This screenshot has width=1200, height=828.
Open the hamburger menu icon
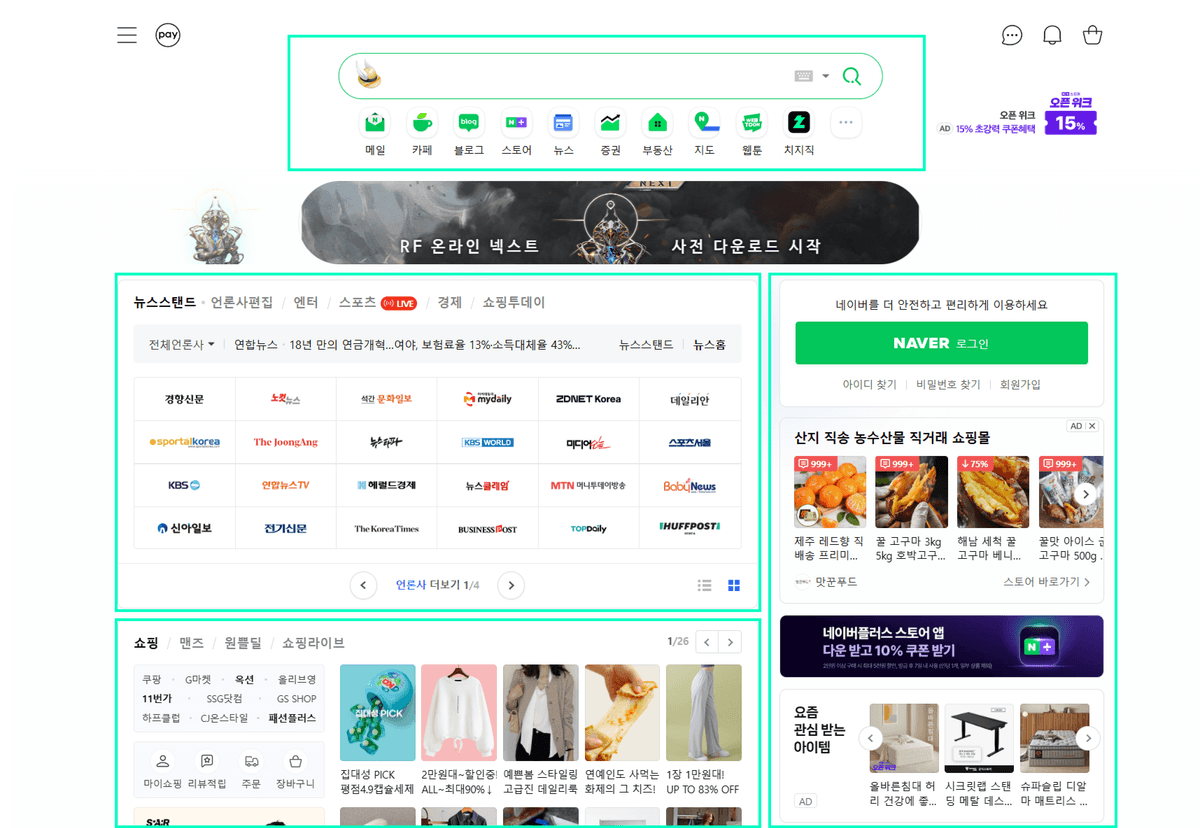point(127,35)
